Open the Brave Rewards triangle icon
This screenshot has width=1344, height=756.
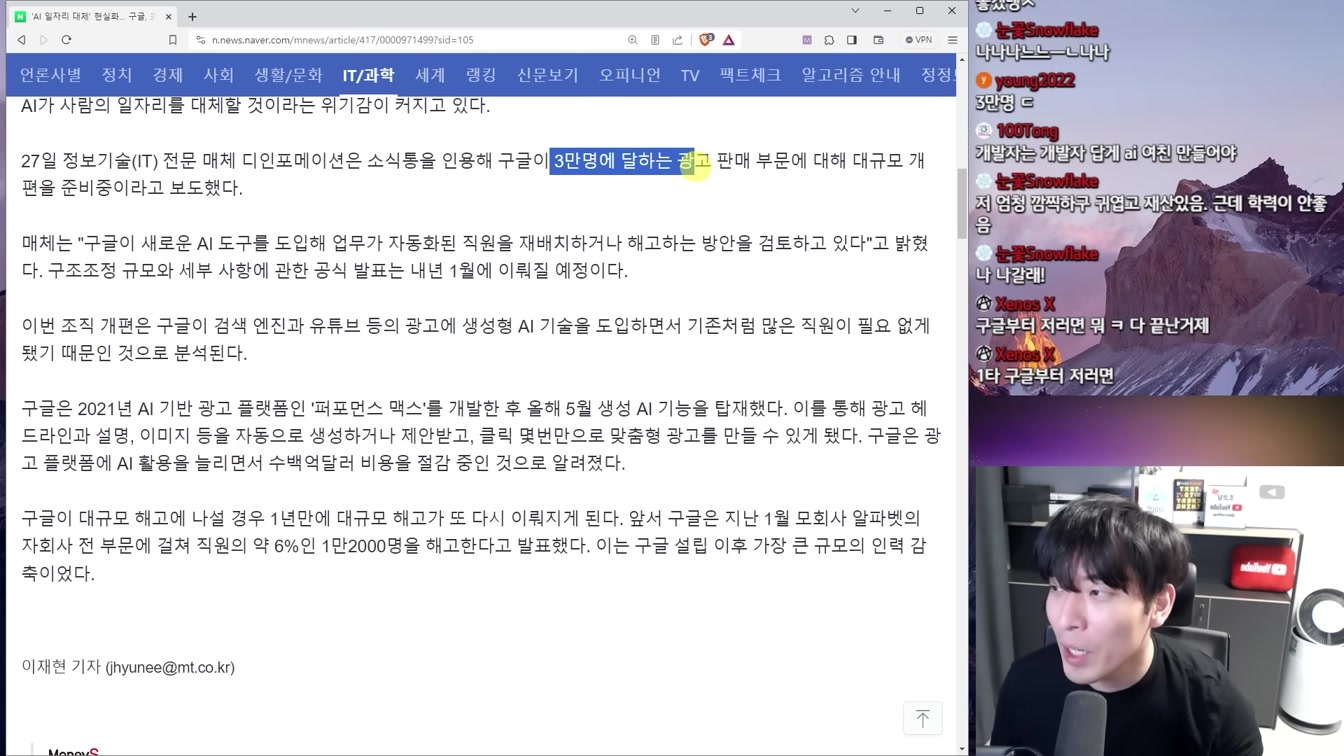tap(729, 40)
